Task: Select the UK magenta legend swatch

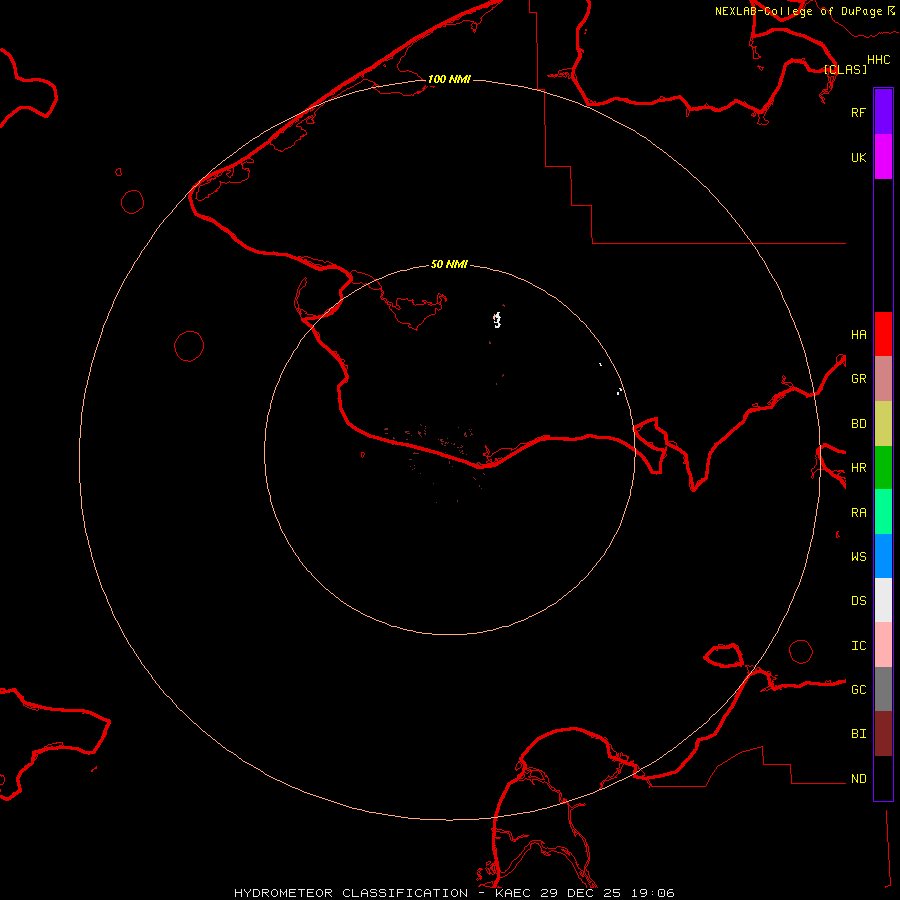Action: [883, 157]
